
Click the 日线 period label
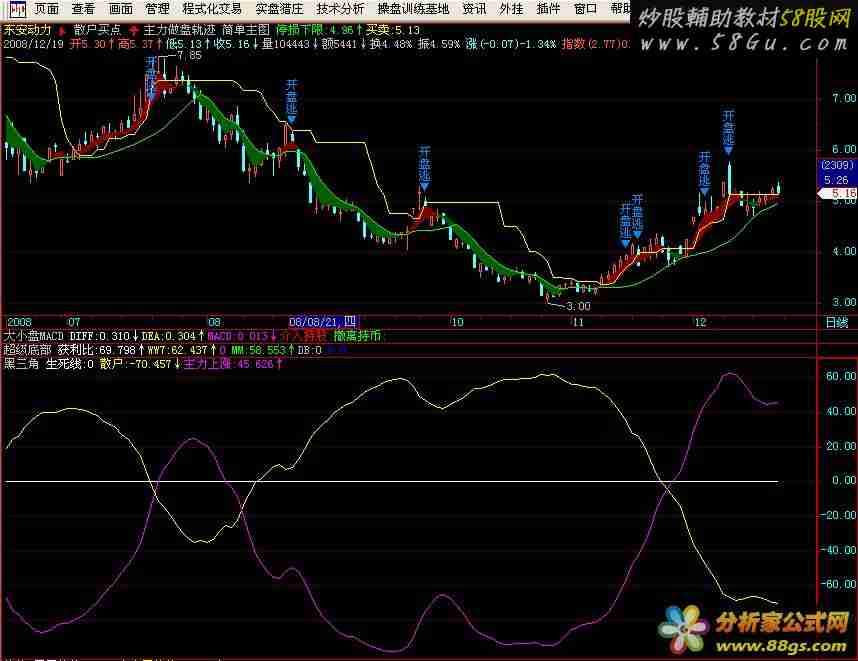pos(837,322)
